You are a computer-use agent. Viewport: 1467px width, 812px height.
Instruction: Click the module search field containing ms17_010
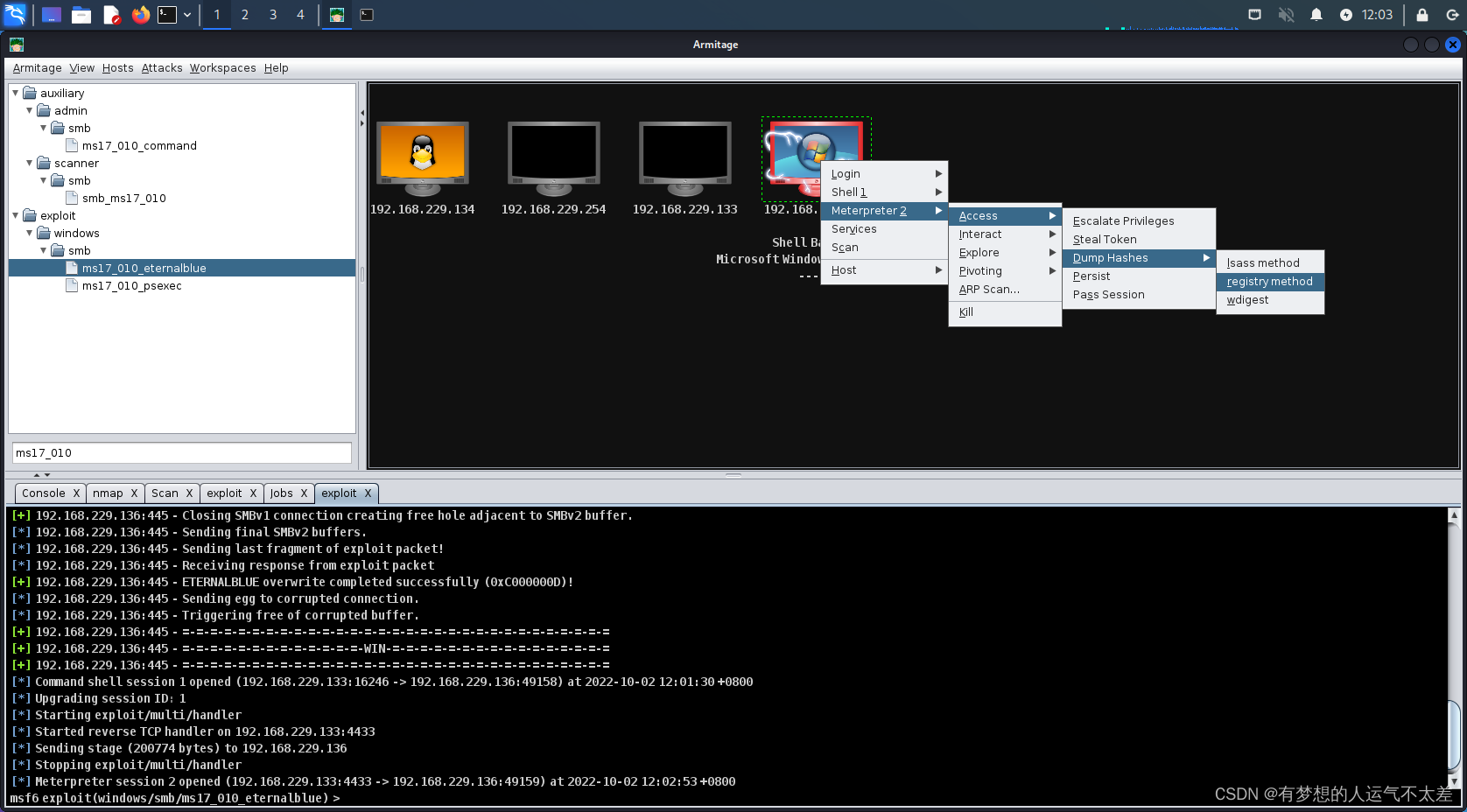(182, 452)
